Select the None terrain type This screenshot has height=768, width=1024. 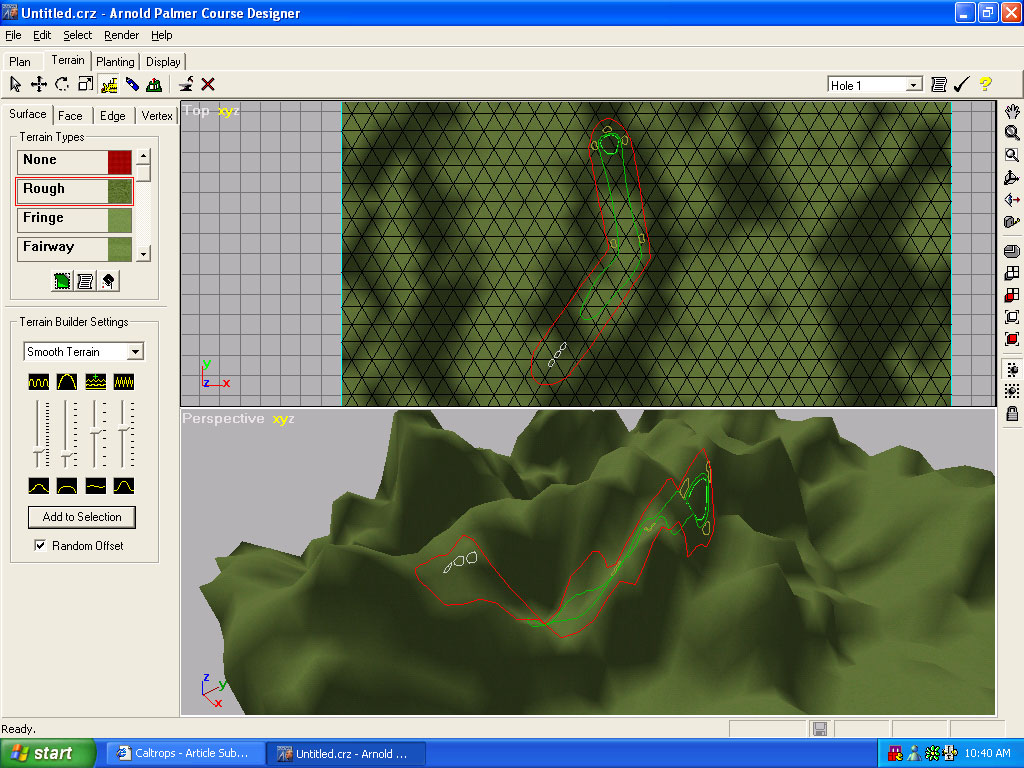pos(74,162)
